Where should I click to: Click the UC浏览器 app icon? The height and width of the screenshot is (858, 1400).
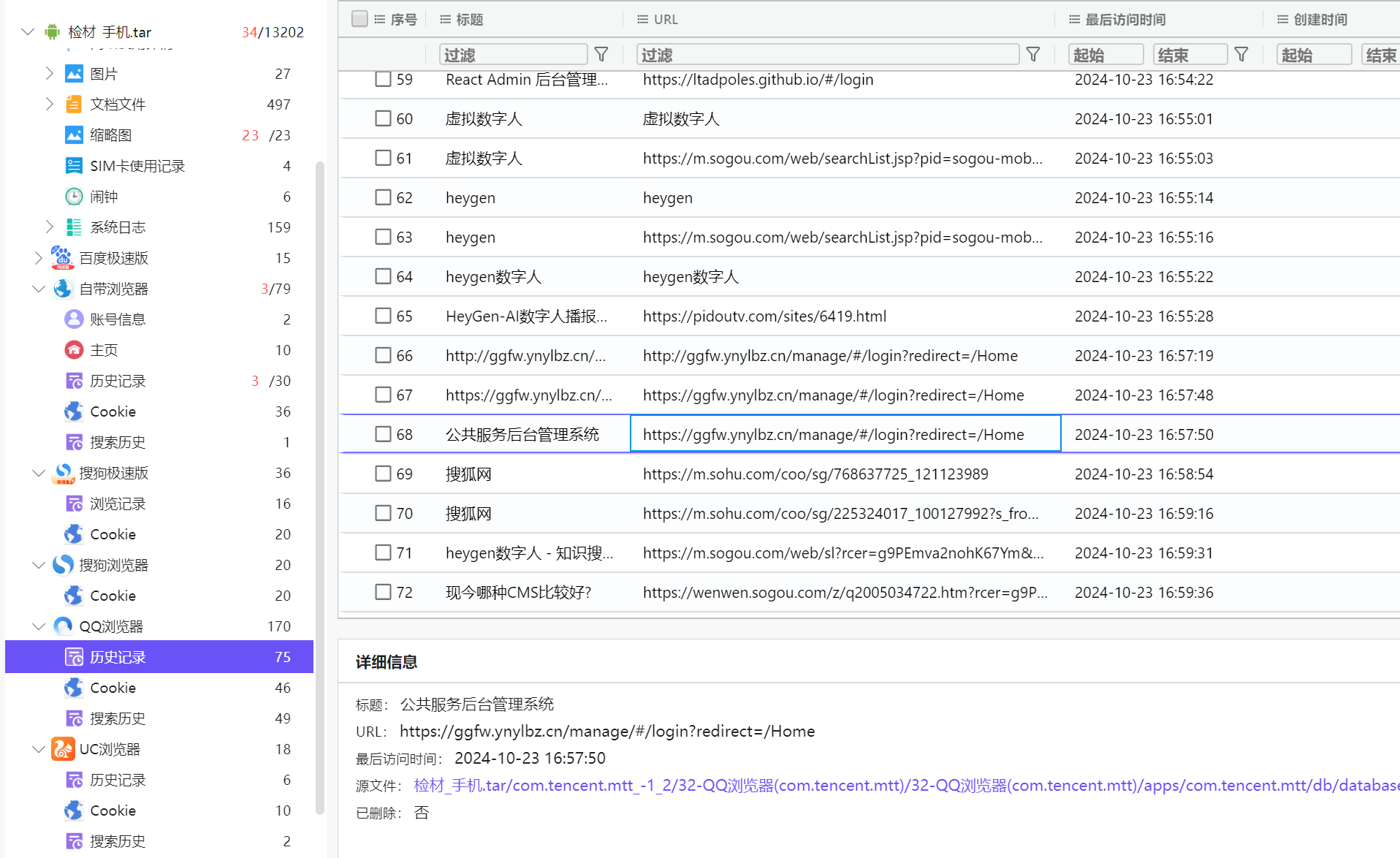63,749
